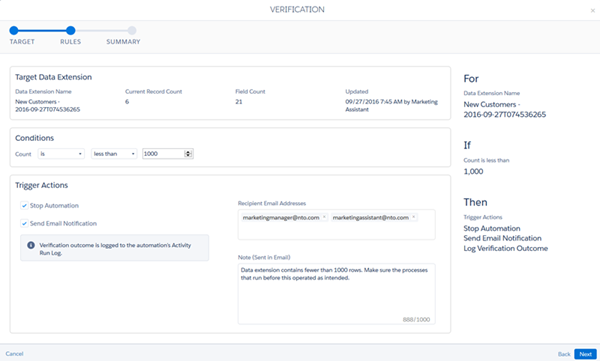Click the New Customers data extension name in the Target Data Extension card

[x=47, y=106]
